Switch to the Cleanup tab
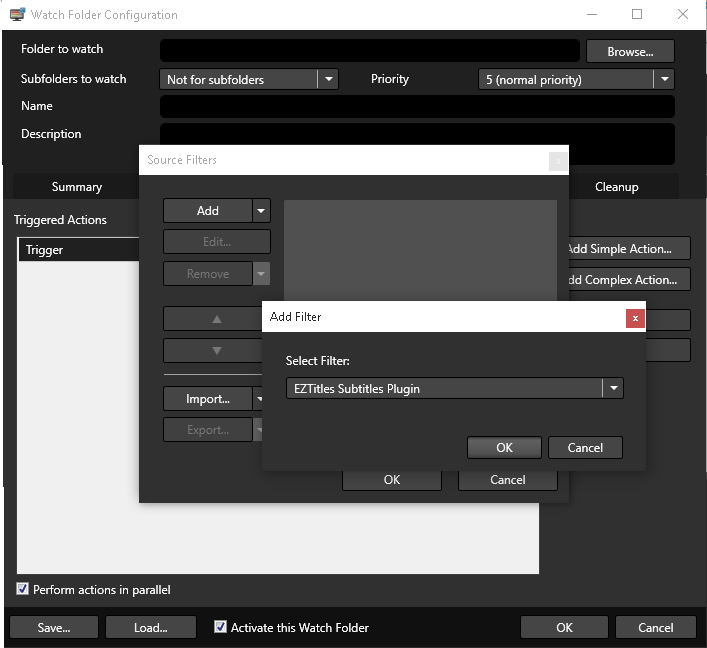Screen dimensions: 707x648 tap(616, 187)
